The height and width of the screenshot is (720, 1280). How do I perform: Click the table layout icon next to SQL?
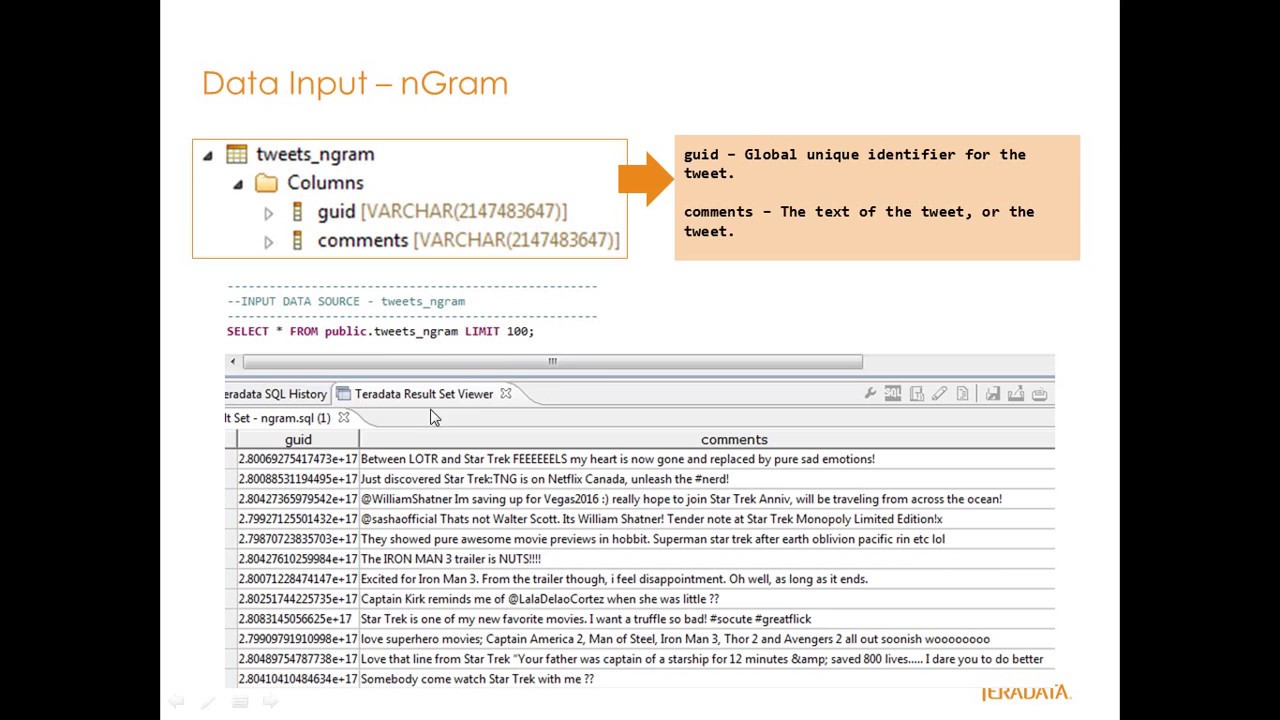pos(916,394)
